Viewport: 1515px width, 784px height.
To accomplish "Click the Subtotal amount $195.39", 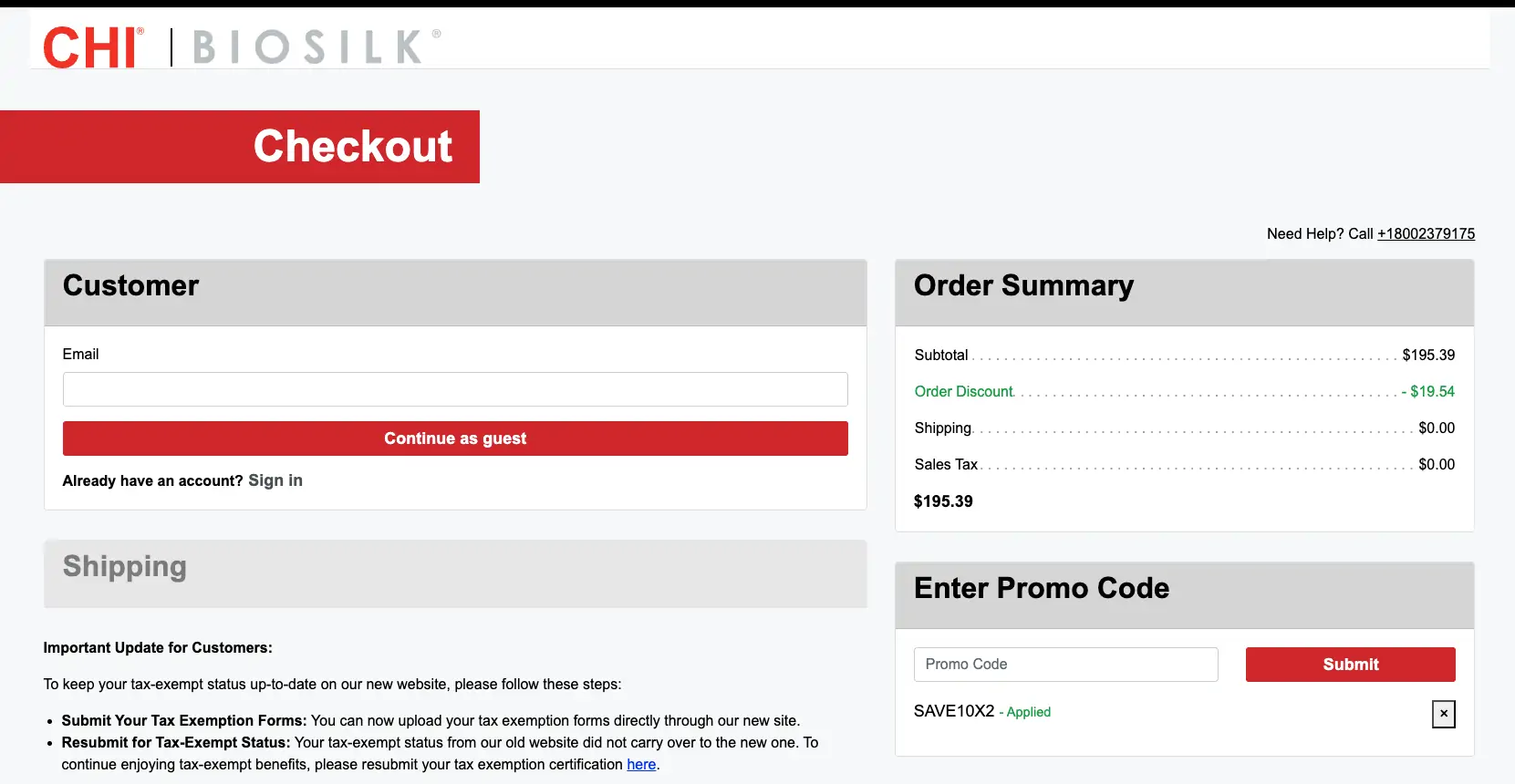I will [1427, 355].
